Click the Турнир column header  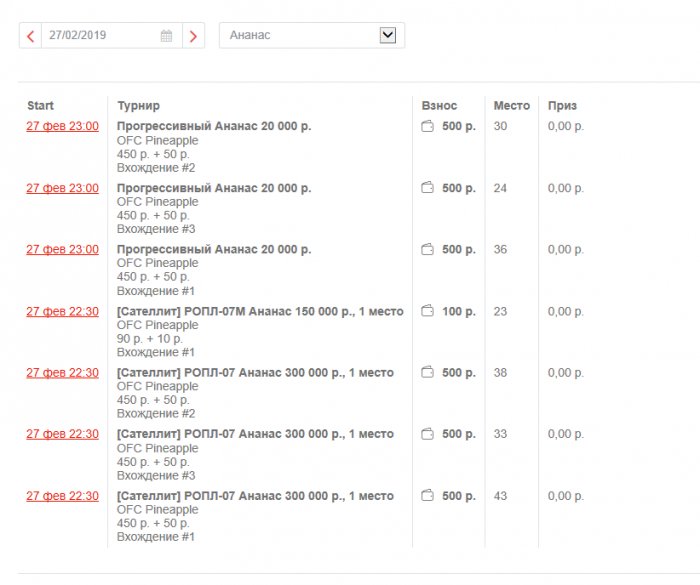[138, 105]
